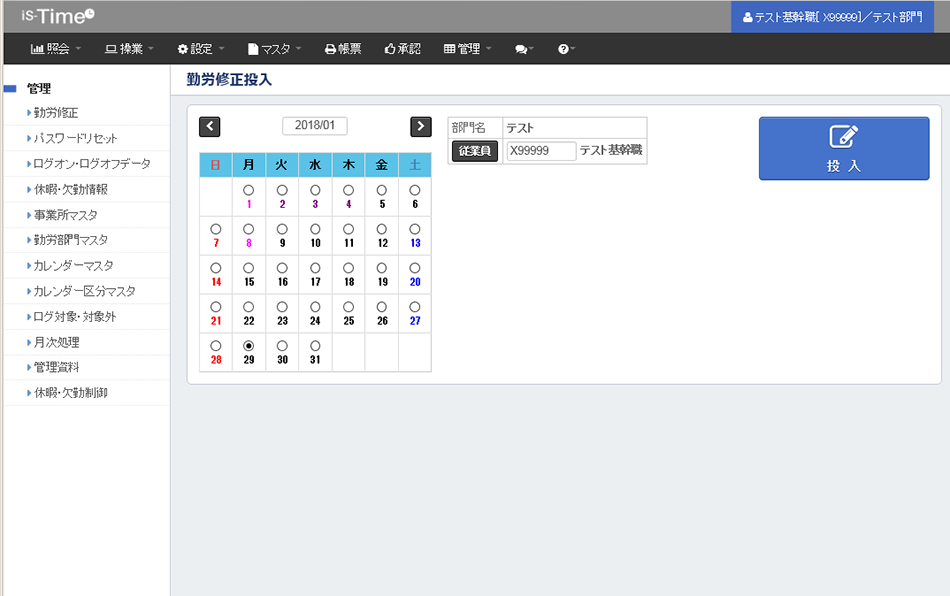Open ログオン・ログオフデータ in sidebar
The width and height of the screenshot is (950, 596).
tap(91, 164)
